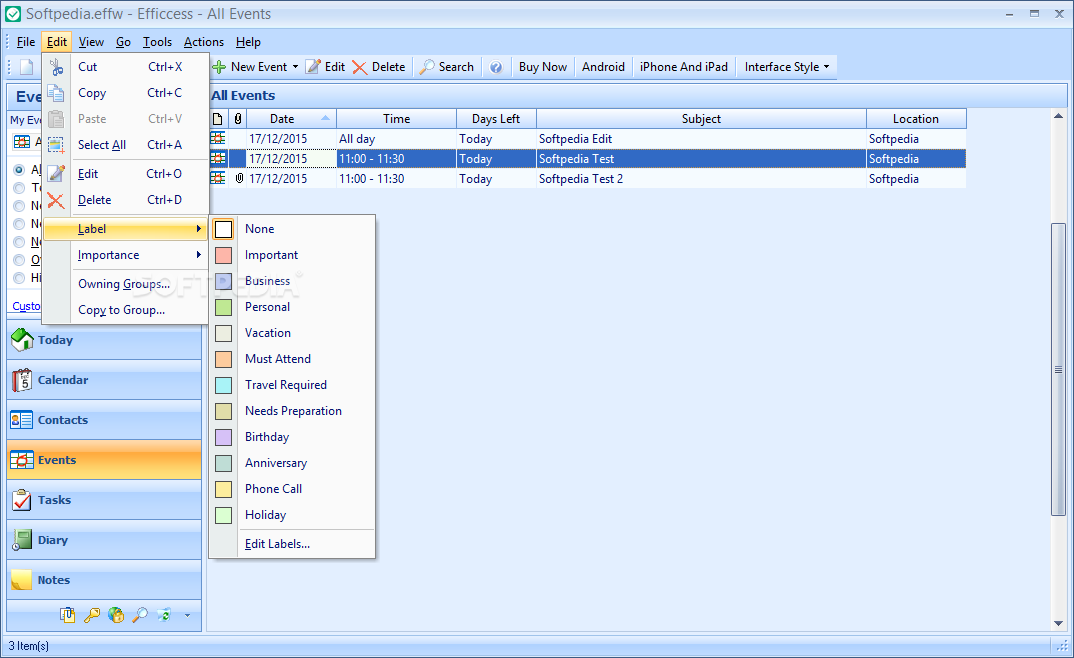Click the scrollbar down arrow
Viewport: 1074px width, 658px height.
(x=1058, y=623)
